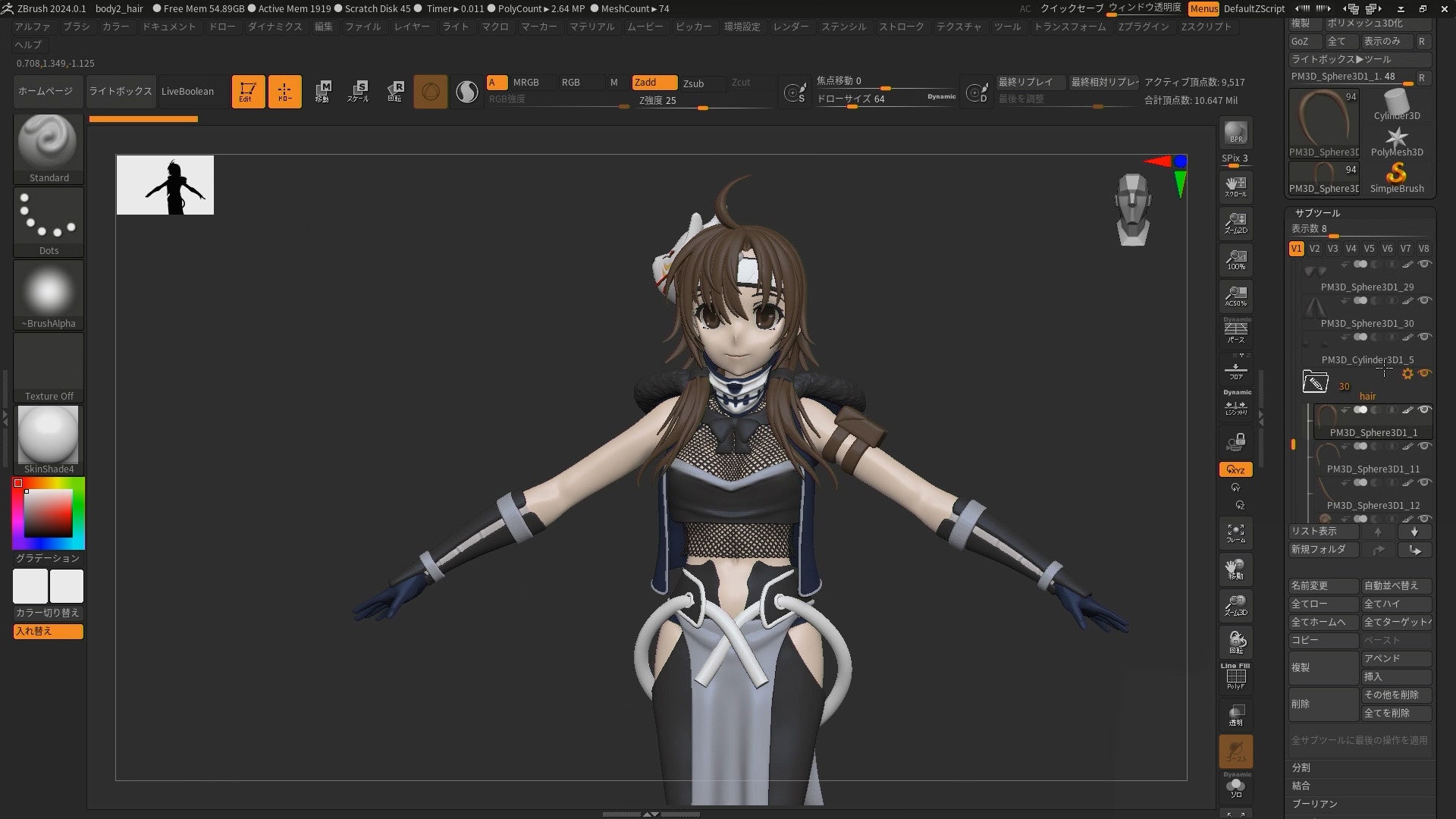Open the ブラシ menu
Viewport: 1456px width, 819px height.
[76, 27]
